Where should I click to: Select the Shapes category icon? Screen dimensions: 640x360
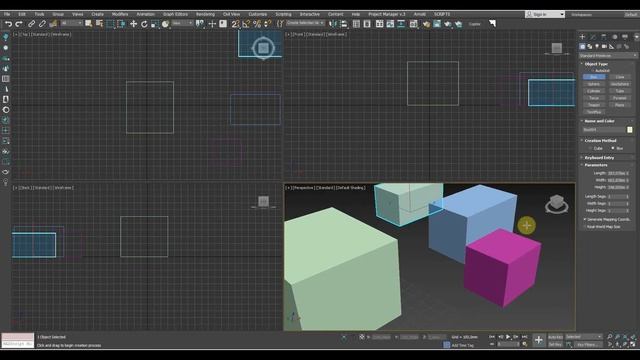click(x=589, y=47)
